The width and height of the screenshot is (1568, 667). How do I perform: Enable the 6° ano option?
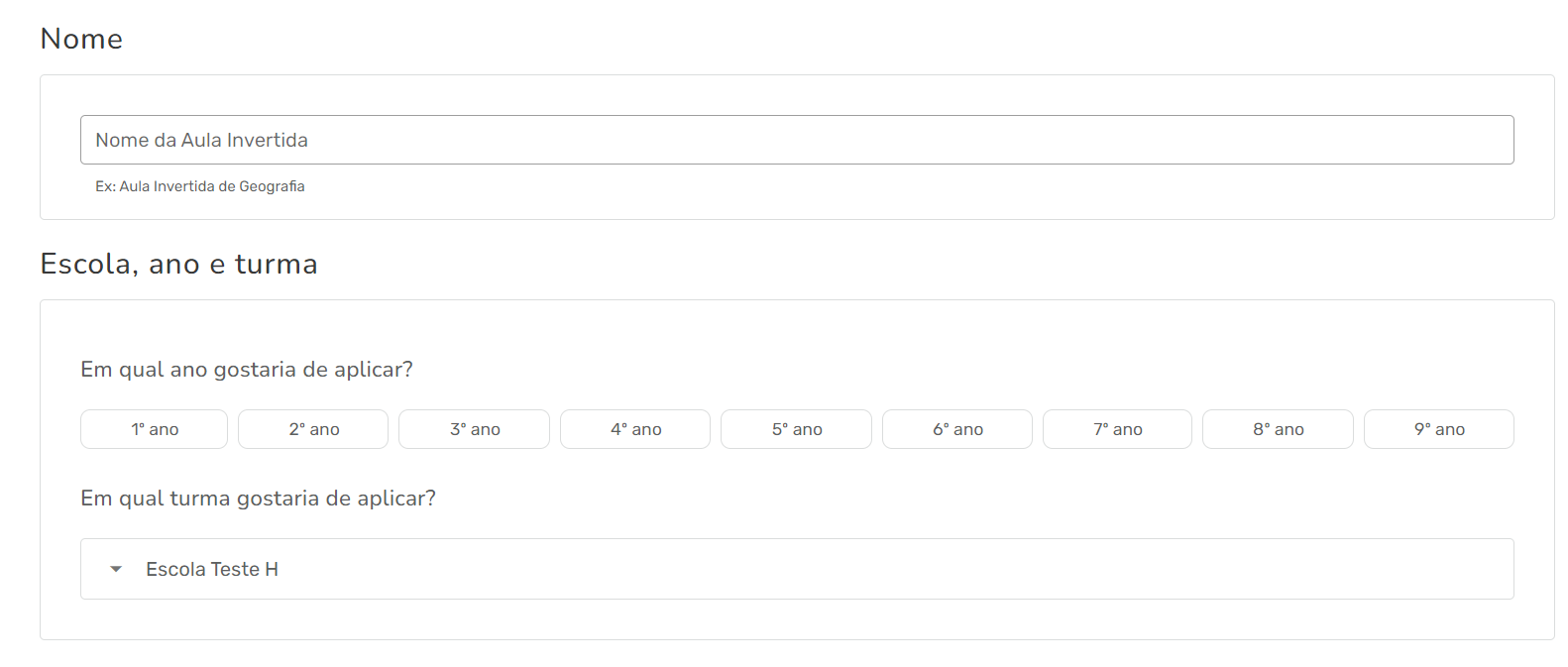tap(957, 429)
